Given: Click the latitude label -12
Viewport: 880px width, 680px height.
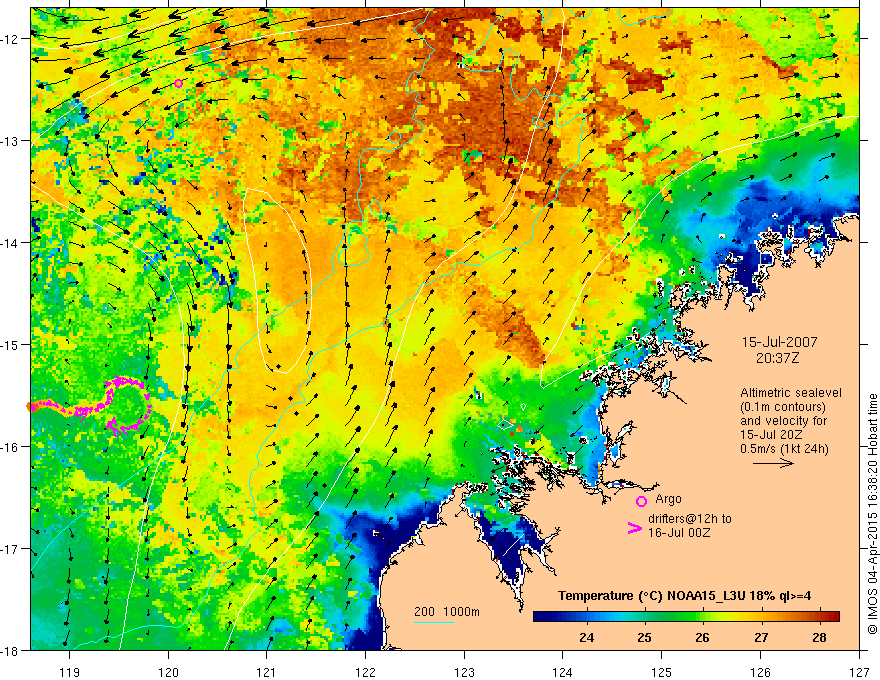Looking at the screenshot, I should (11, 39).
